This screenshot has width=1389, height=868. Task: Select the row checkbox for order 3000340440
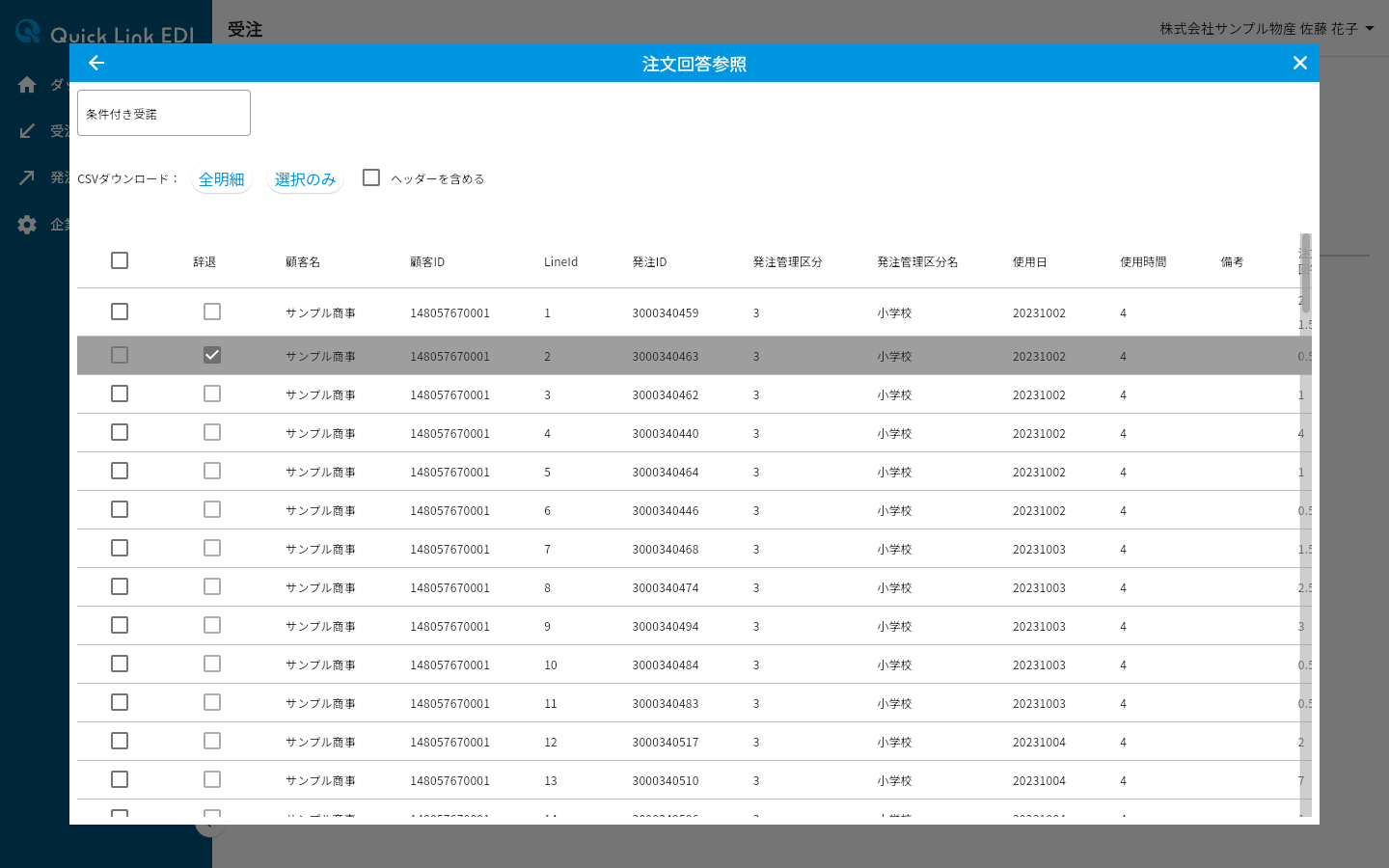coord(120,432)
